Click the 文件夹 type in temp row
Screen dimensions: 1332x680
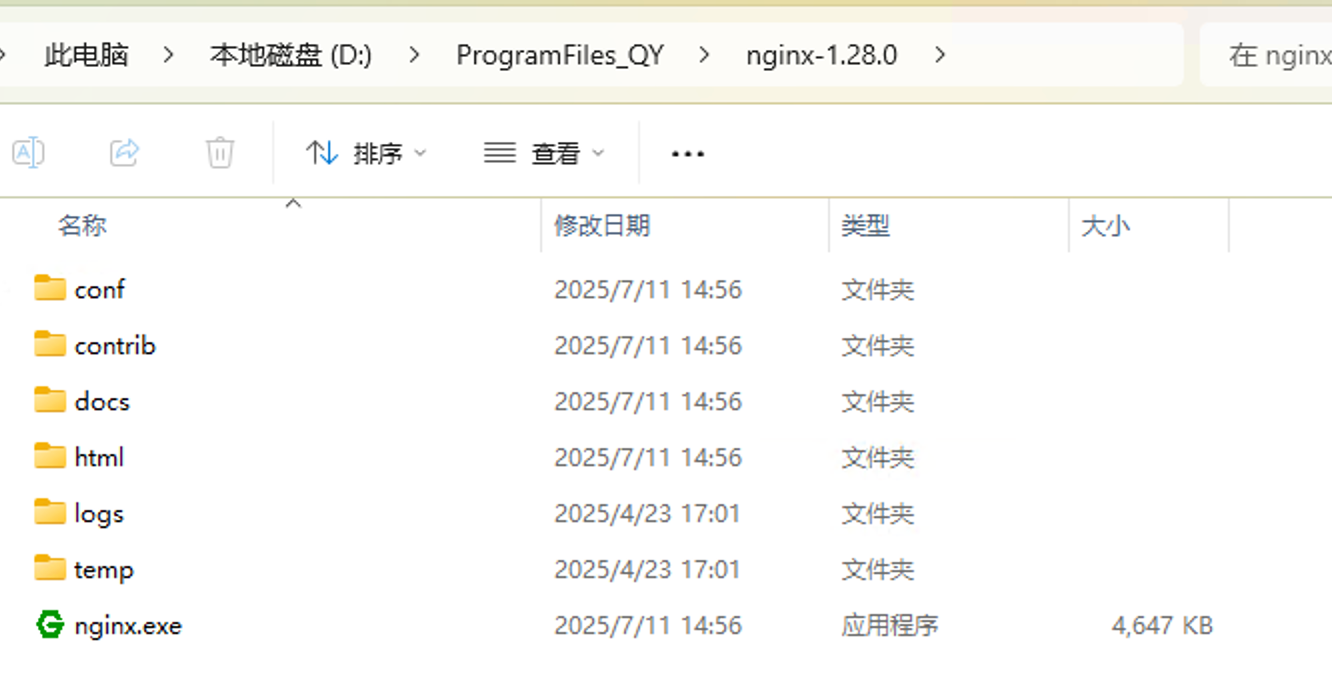878,570
